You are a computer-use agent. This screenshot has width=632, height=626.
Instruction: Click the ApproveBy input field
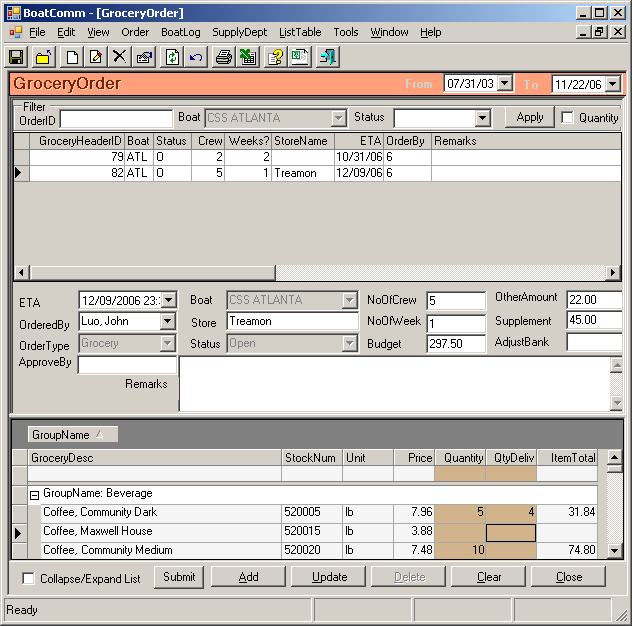pos(127,365)
